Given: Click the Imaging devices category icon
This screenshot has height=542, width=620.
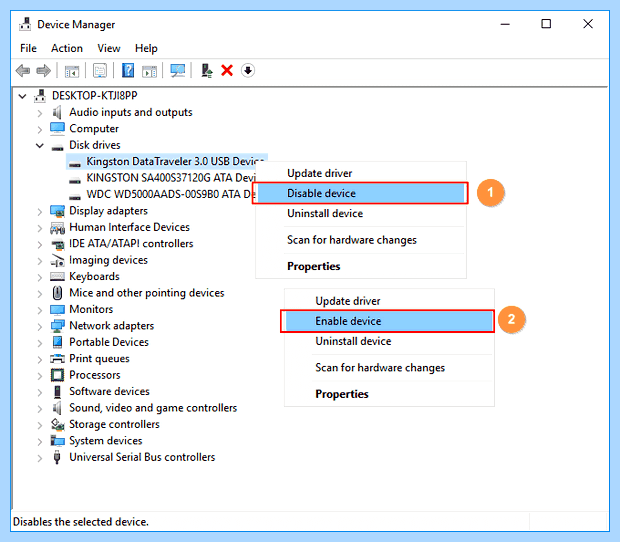Looking at the screenshot, I should 57,260.
